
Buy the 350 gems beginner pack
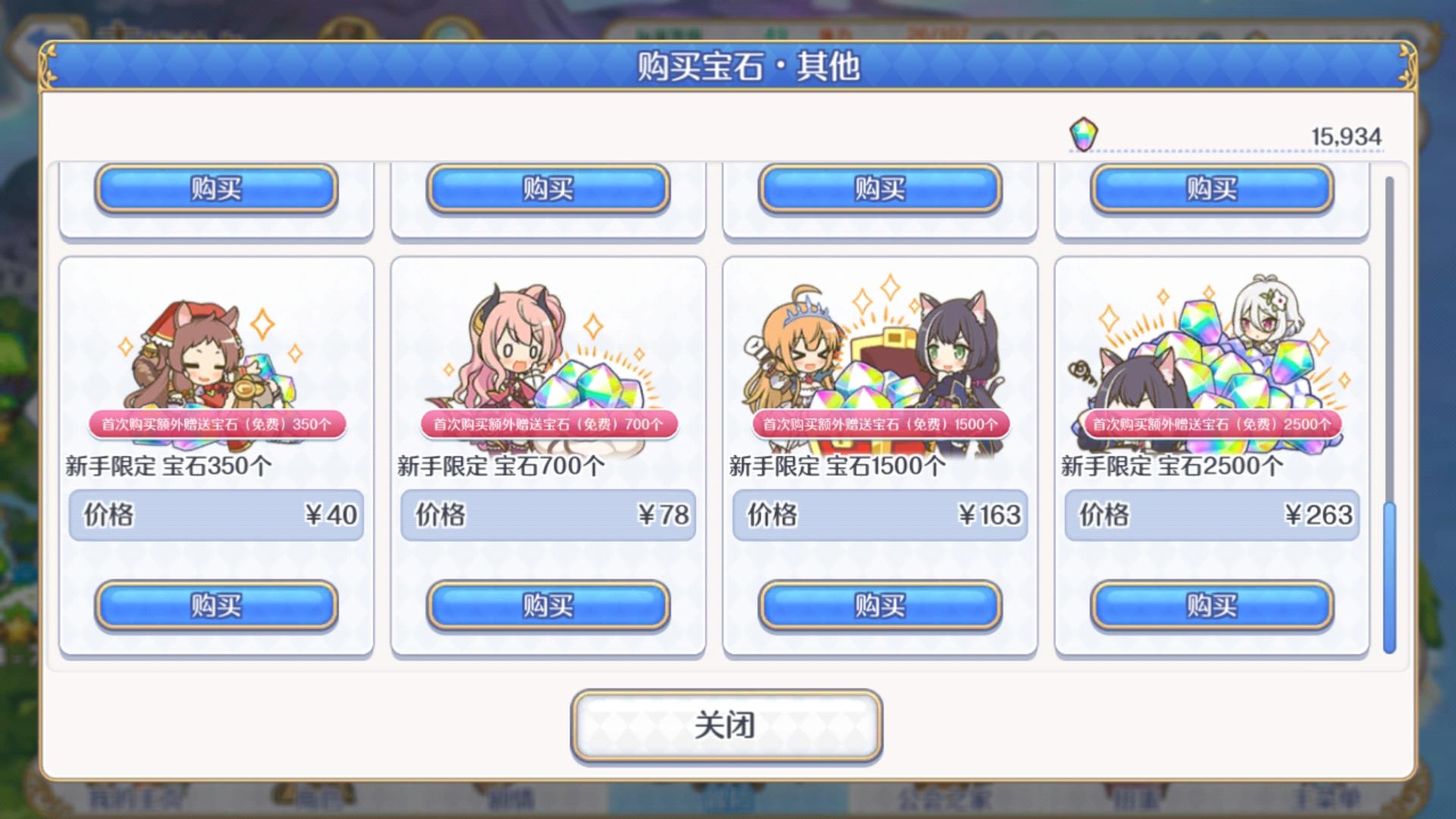(216, 605)
